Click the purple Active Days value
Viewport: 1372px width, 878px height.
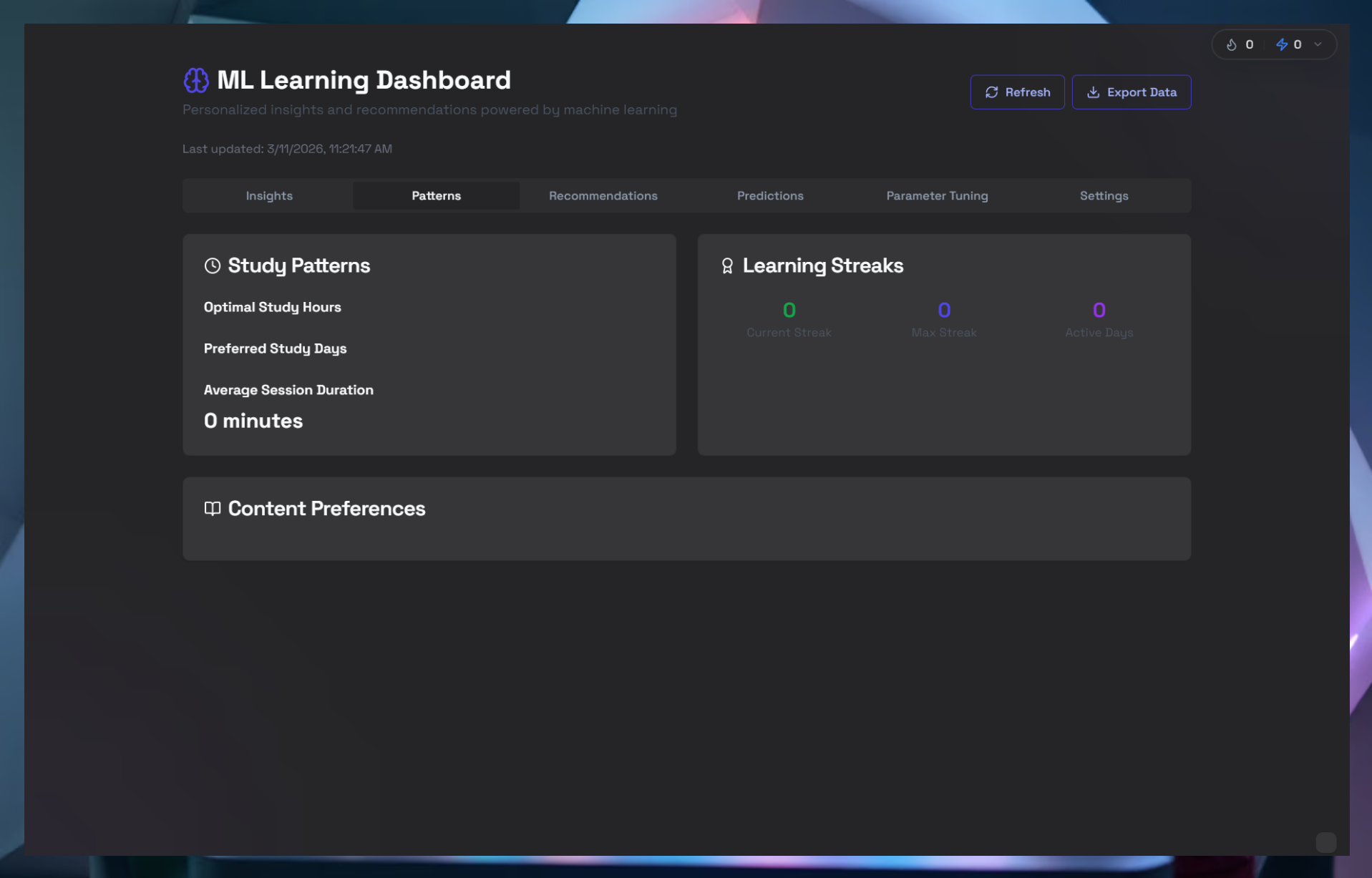[x=1099, y=310]
